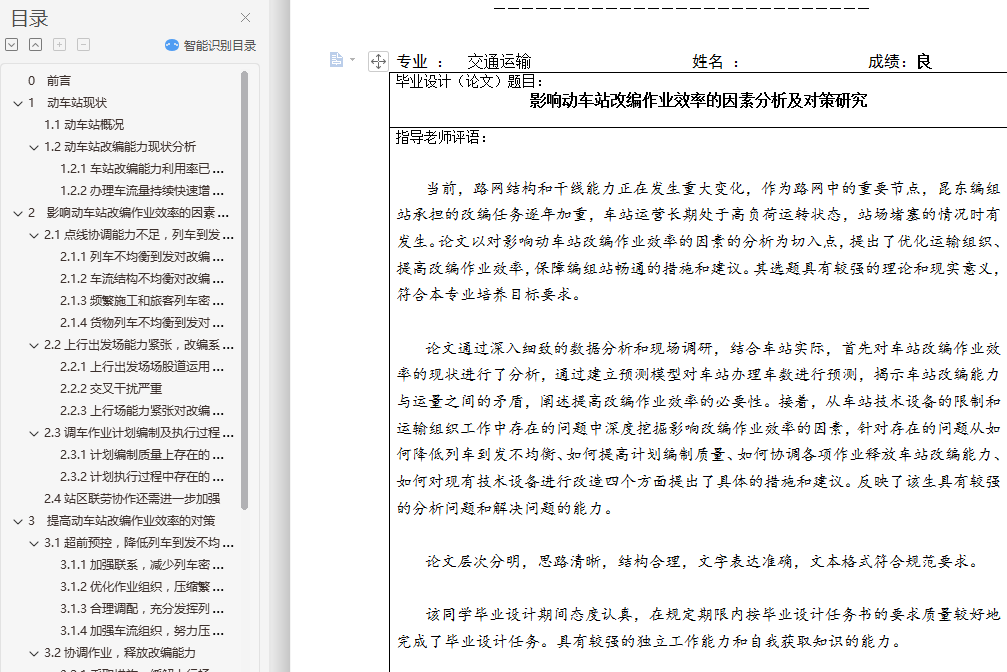Click the table move handle cross icon
This screenshot has width=1007, height=672.
(378, 61)
